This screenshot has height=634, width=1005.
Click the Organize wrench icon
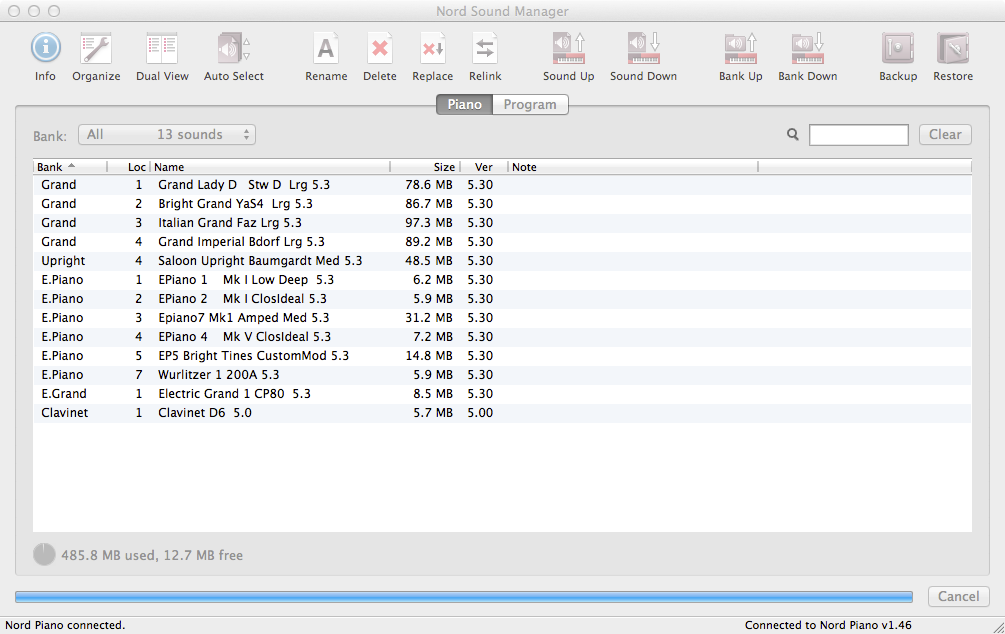click(x=96, y=49)
